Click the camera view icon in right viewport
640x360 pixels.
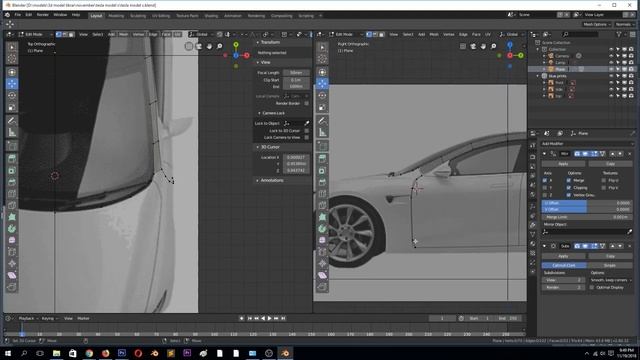(x=473, y=46)
